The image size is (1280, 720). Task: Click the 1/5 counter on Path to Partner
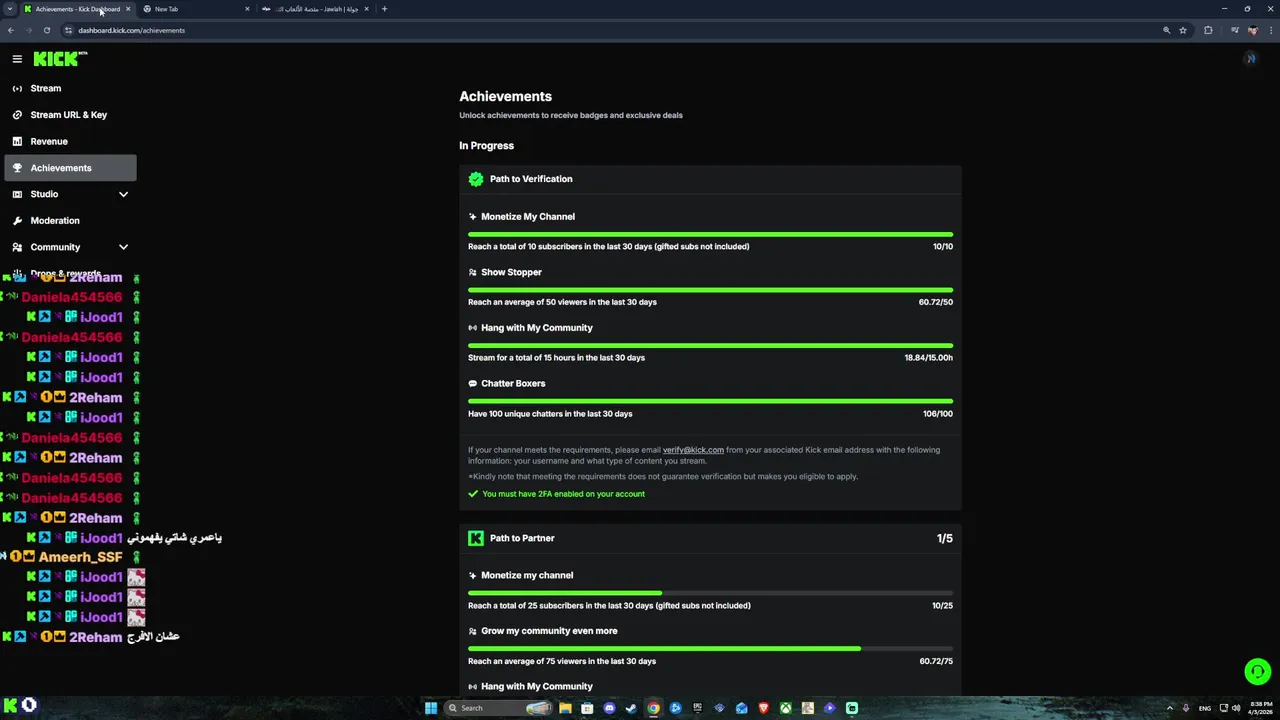click(x=944, y=538)
